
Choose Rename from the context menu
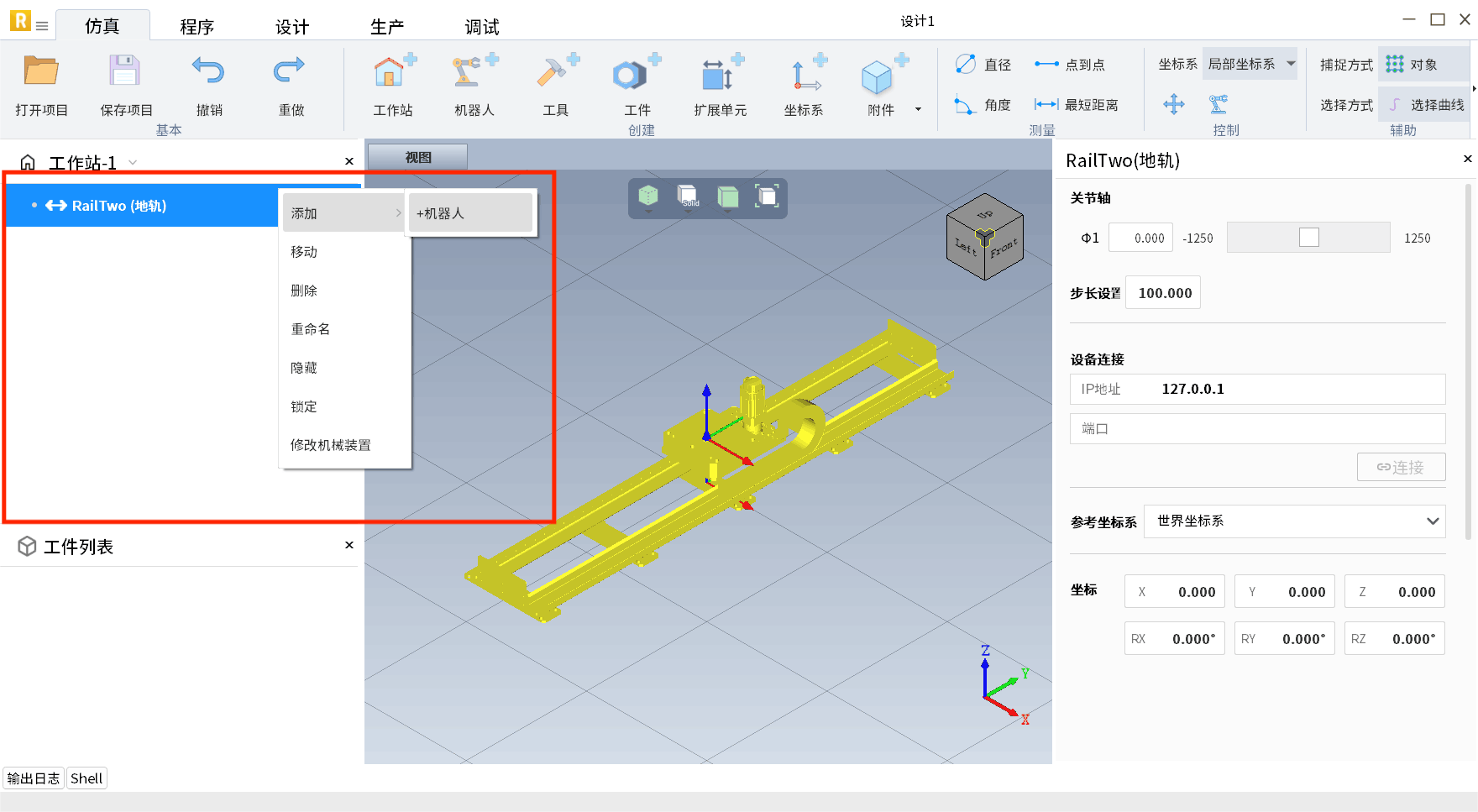coord(311,329)
